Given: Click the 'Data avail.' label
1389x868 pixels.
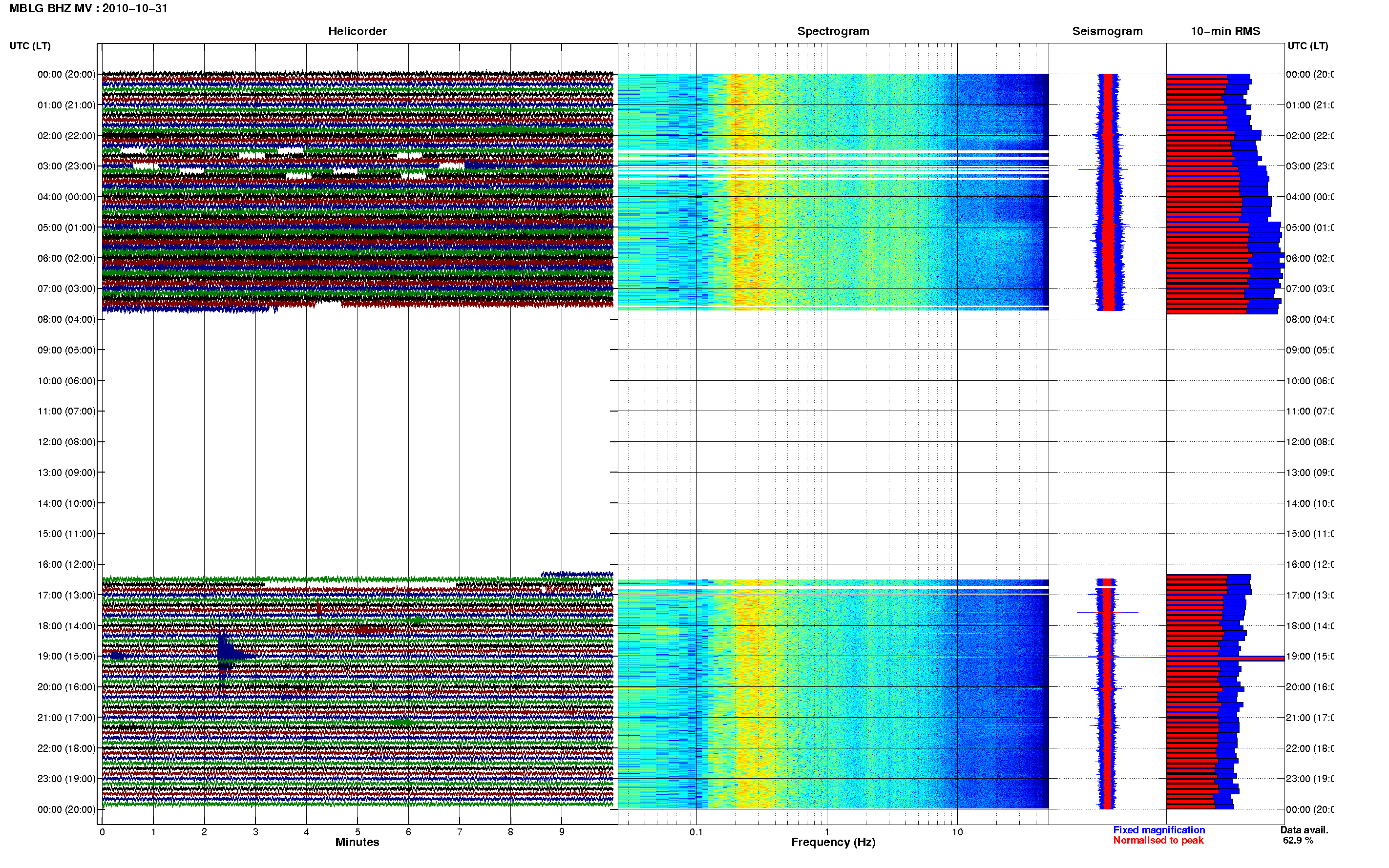Looking at the screenshot, I should [x=1304, y=830].
